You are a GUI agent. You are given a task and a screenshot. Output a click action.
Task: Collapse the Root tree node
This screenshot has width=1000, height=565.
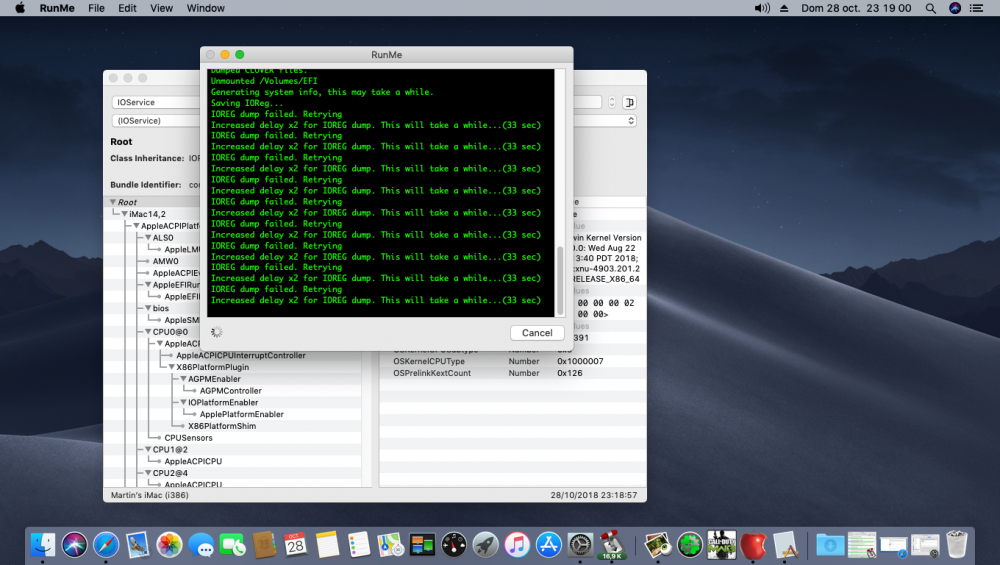(113, 202)
